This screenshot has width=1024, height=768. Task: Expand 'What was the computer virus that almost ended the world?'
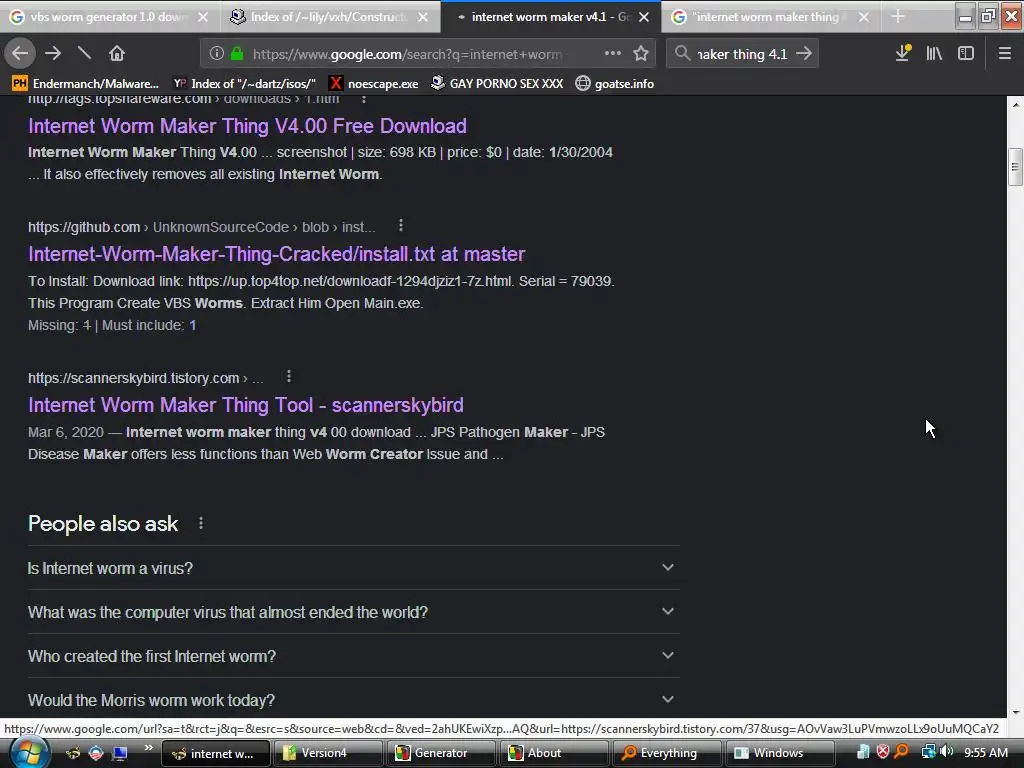click(x=353, y=612)
